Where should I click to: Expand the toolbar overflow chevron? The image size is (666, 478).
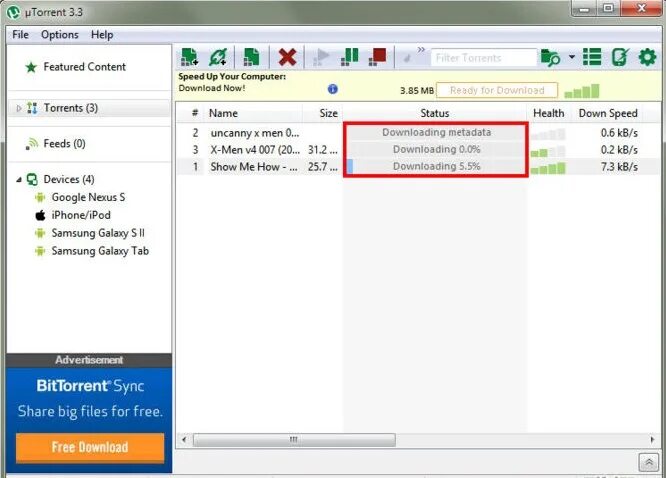click(421, 50)
